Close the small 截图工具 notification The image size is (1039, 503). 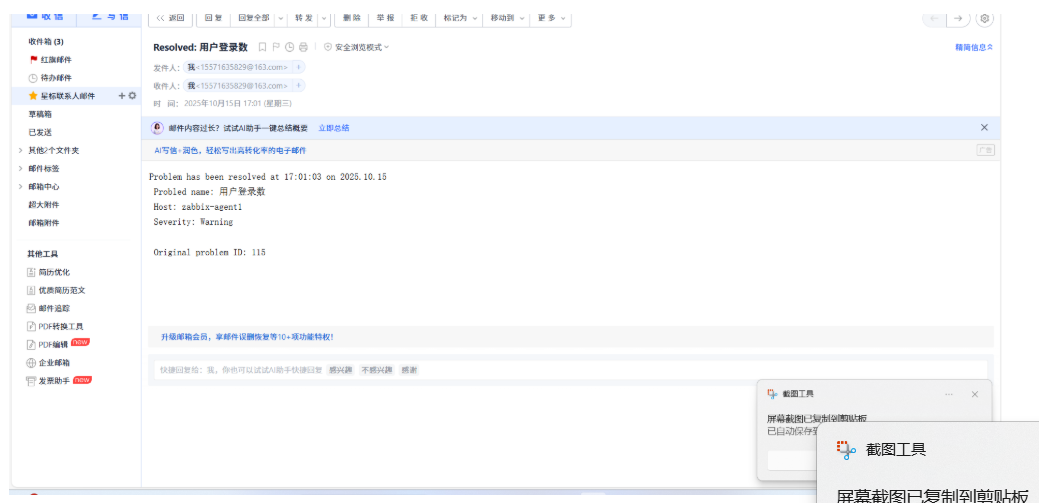pyautogui.click(x=975, y=394)
